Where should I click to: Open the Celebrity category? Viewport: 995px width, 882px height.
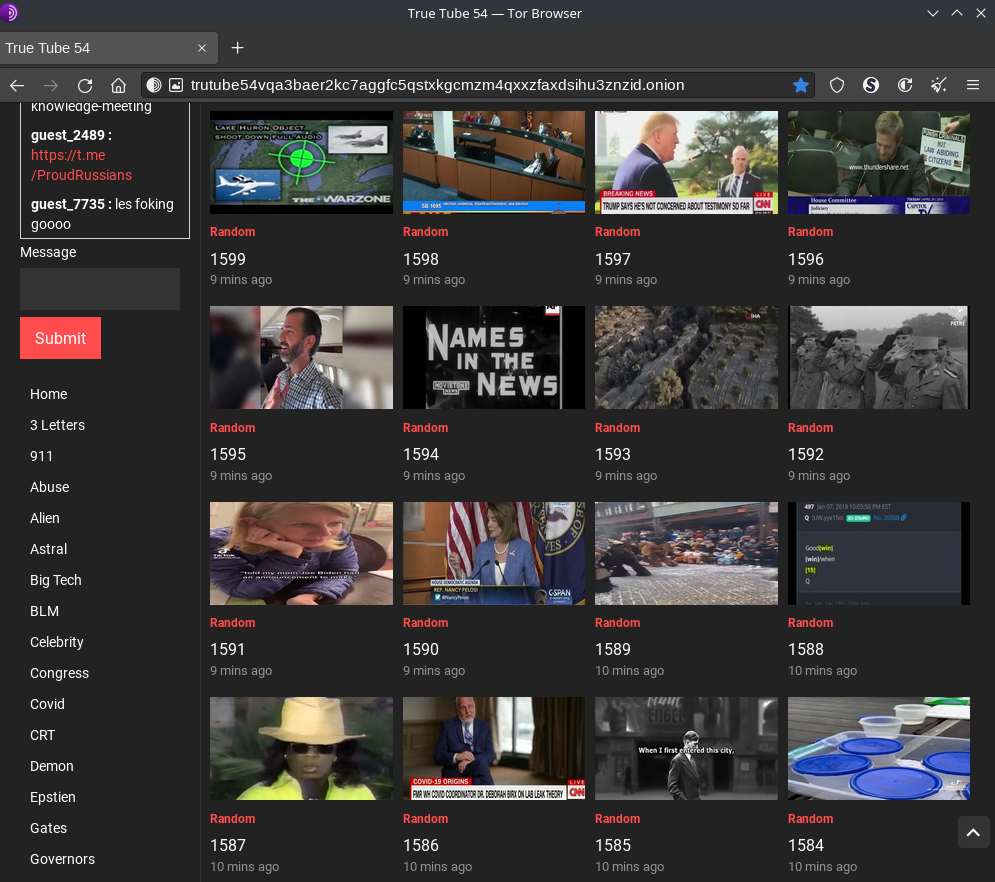click(x=56, y=642)
